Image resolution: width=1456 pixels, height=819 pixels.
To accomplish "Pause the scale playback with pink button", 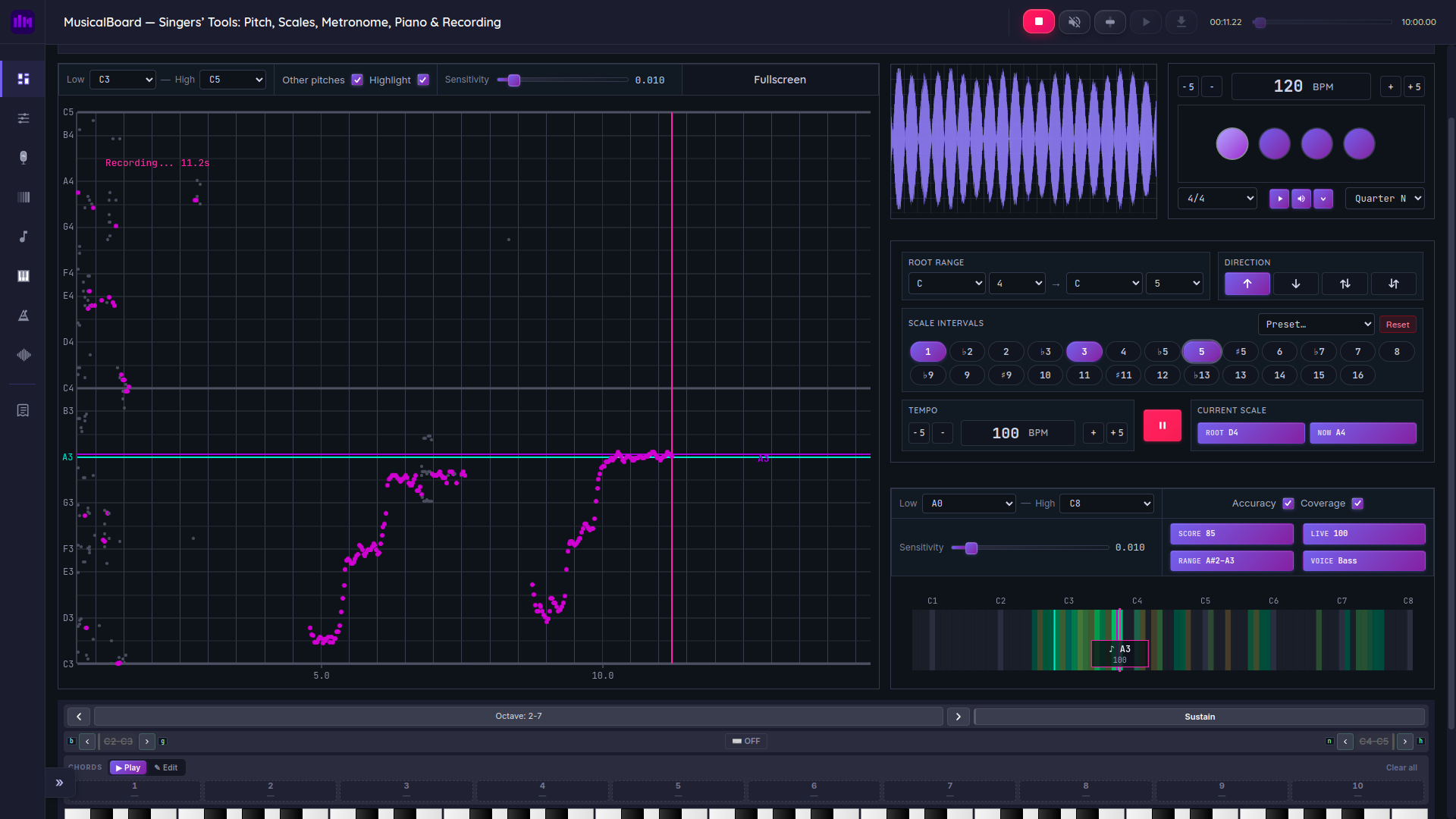I will point(1162,425).
